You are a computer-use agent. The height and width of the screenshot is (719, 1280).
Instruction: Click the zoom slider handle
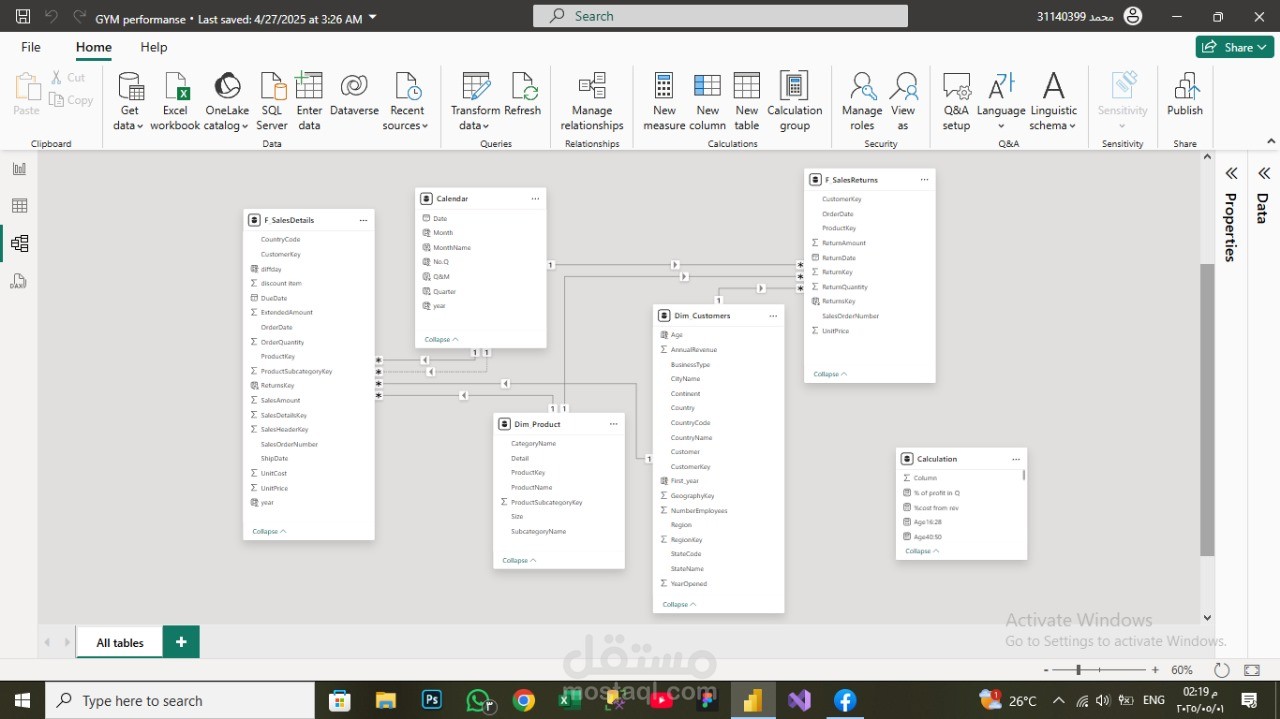[1078, 670]
